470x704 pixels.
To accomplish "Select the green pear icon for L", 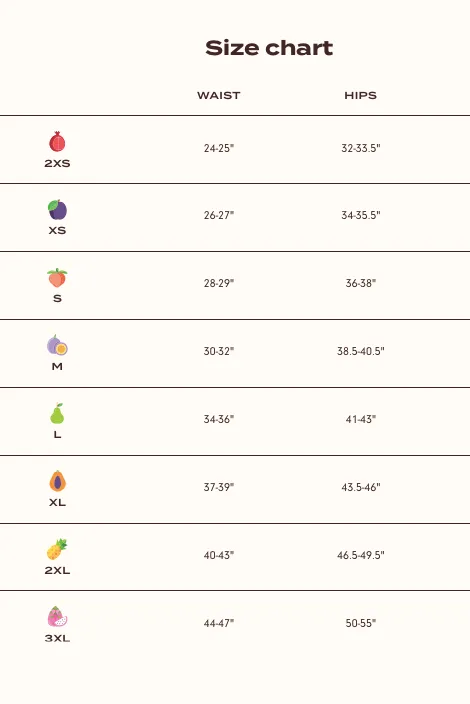I will tap(57, 414).
